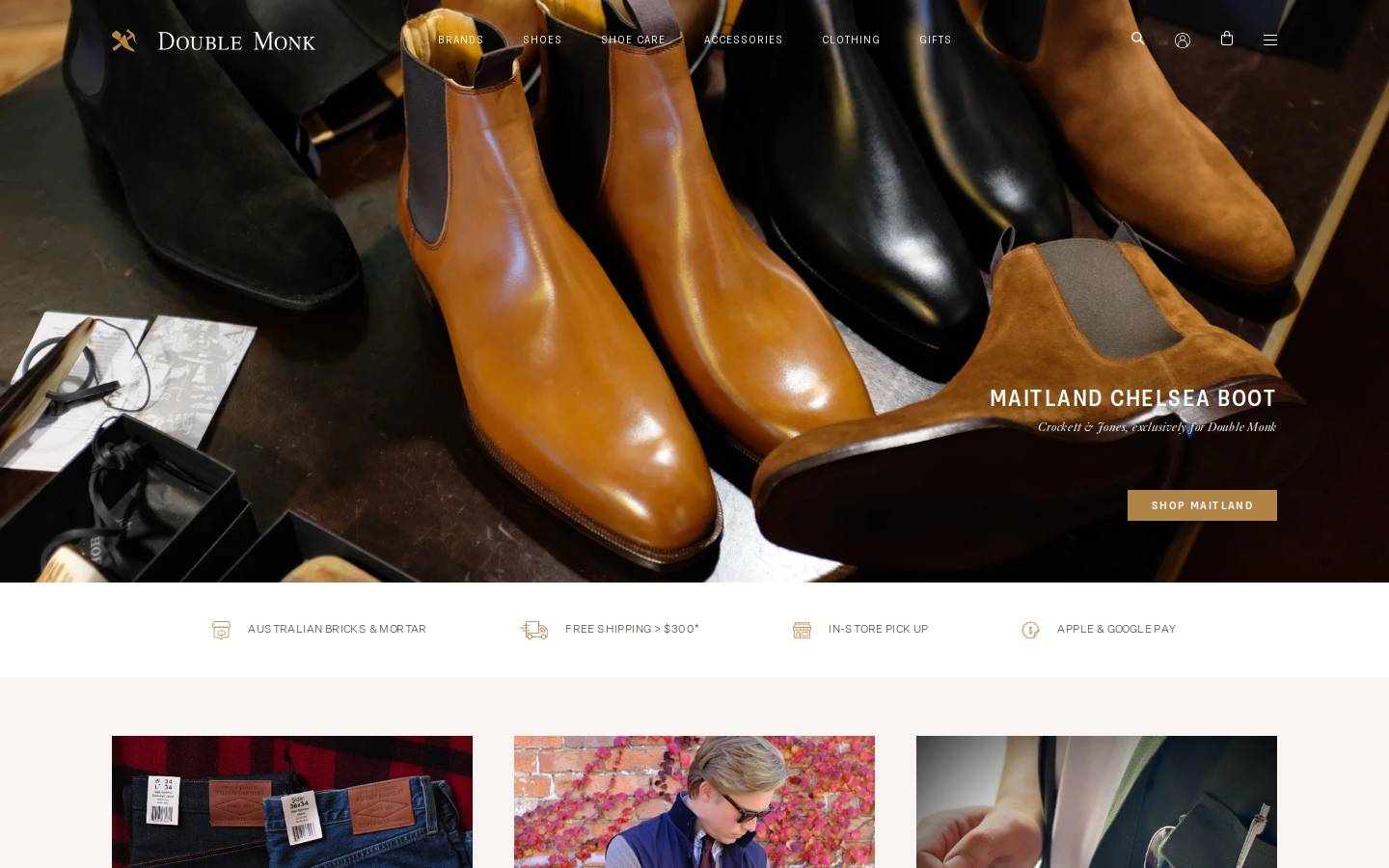Open the man in sunglasses thumbnail card
The image size is (1389, 868).
click(694, 801)
